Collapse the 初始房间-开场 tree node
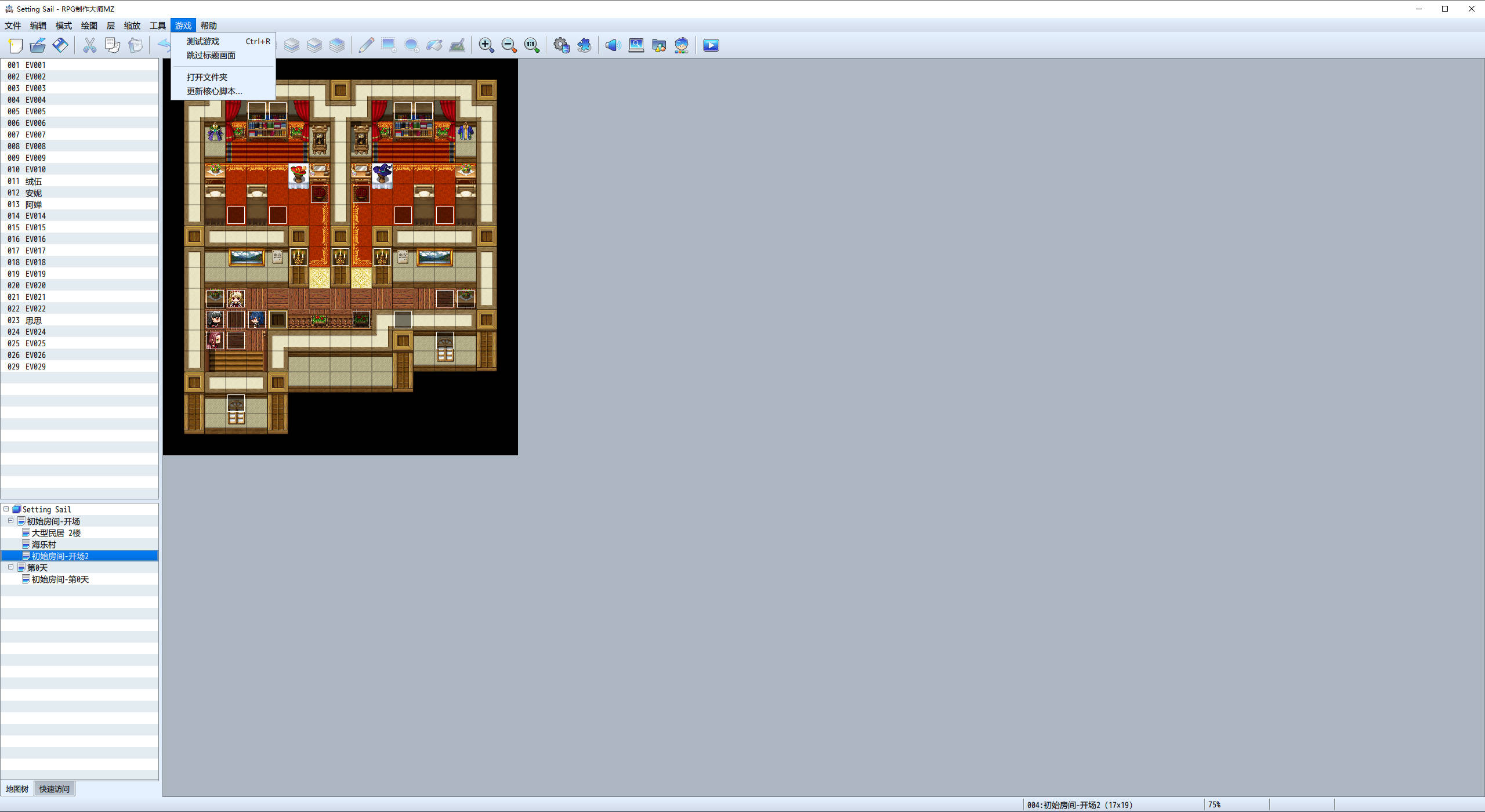The height and width of the screenshot is (812, 1485). point(11,521)
